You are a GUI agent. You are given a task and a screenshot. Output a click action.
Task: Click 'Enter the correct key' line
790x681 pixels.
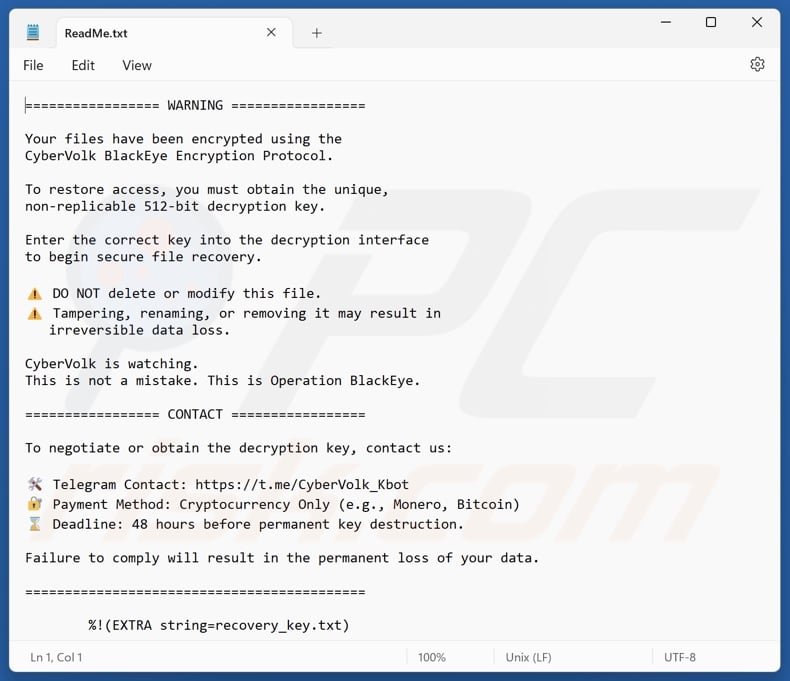click(227, 240)
